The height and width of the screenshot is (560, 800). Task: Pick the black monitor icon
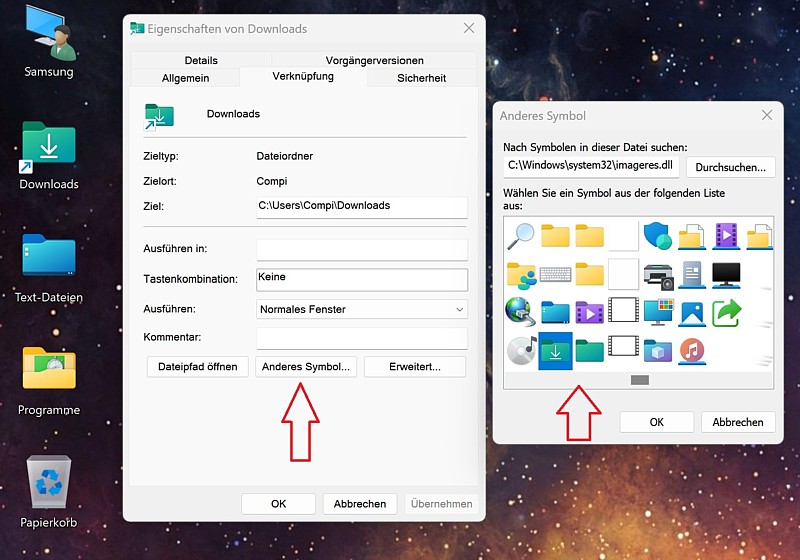pos(726,274)
